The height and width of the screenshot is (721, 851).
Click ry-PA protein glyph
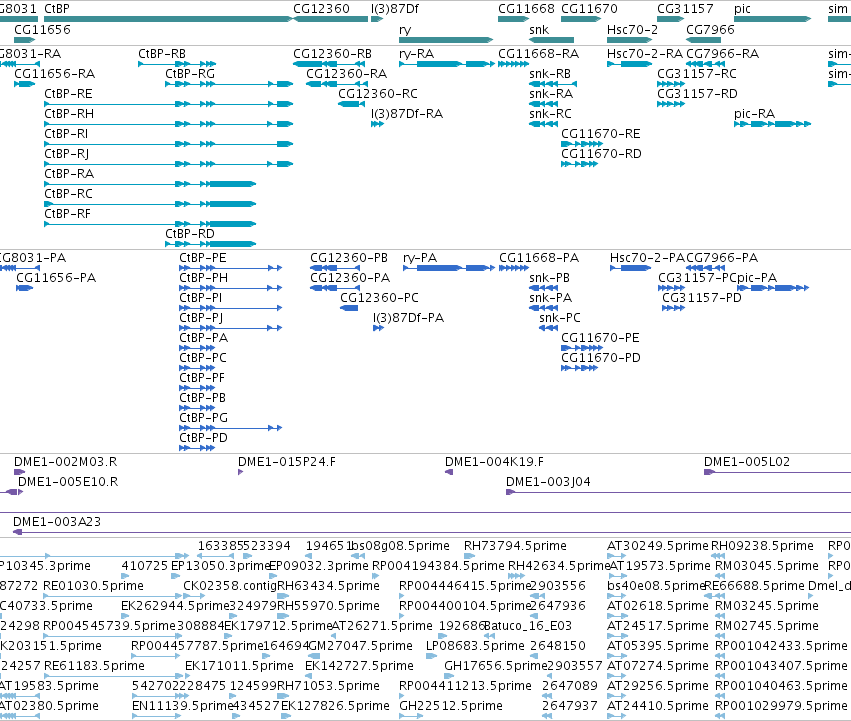click(449, 268)
